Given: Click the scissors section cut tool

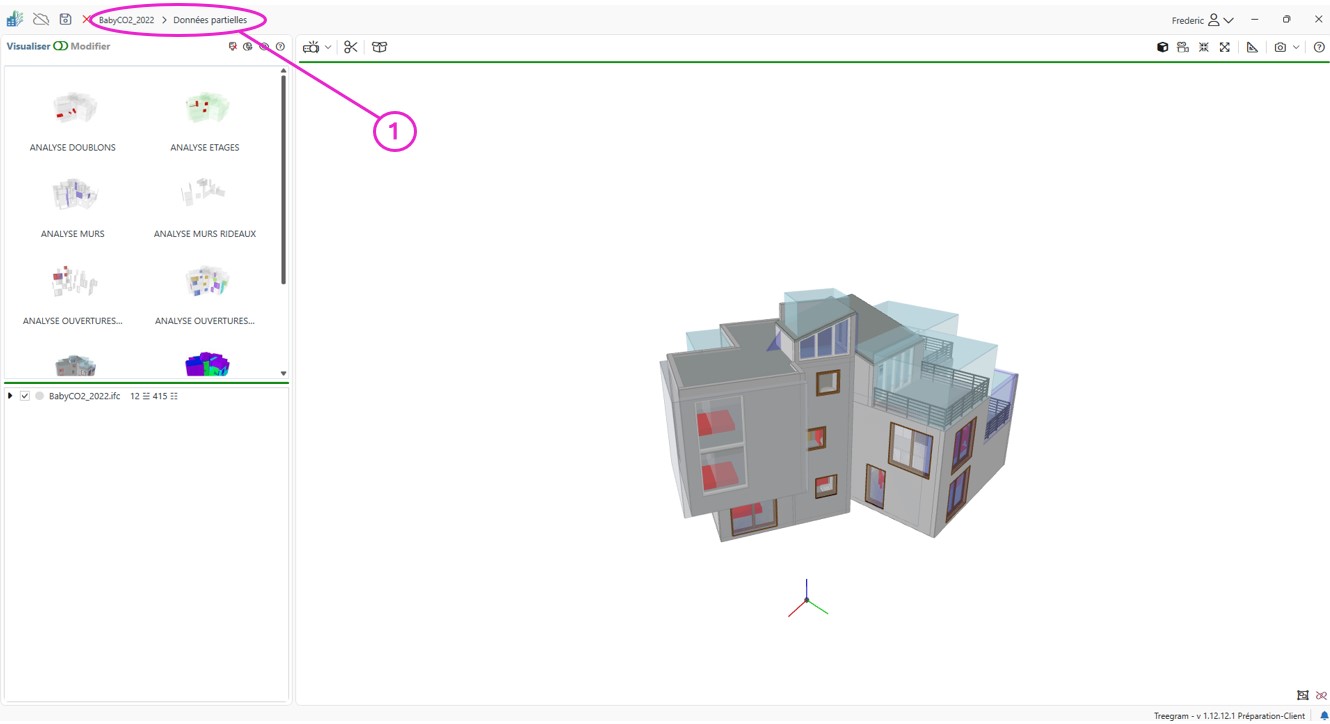Looking at the screenshot, I should (350, 47).
